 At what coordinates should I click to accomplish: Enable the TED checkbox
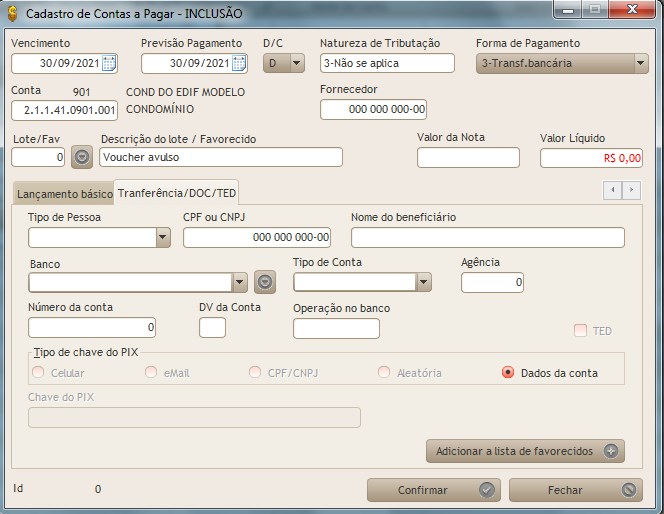(x=580, y=331)
